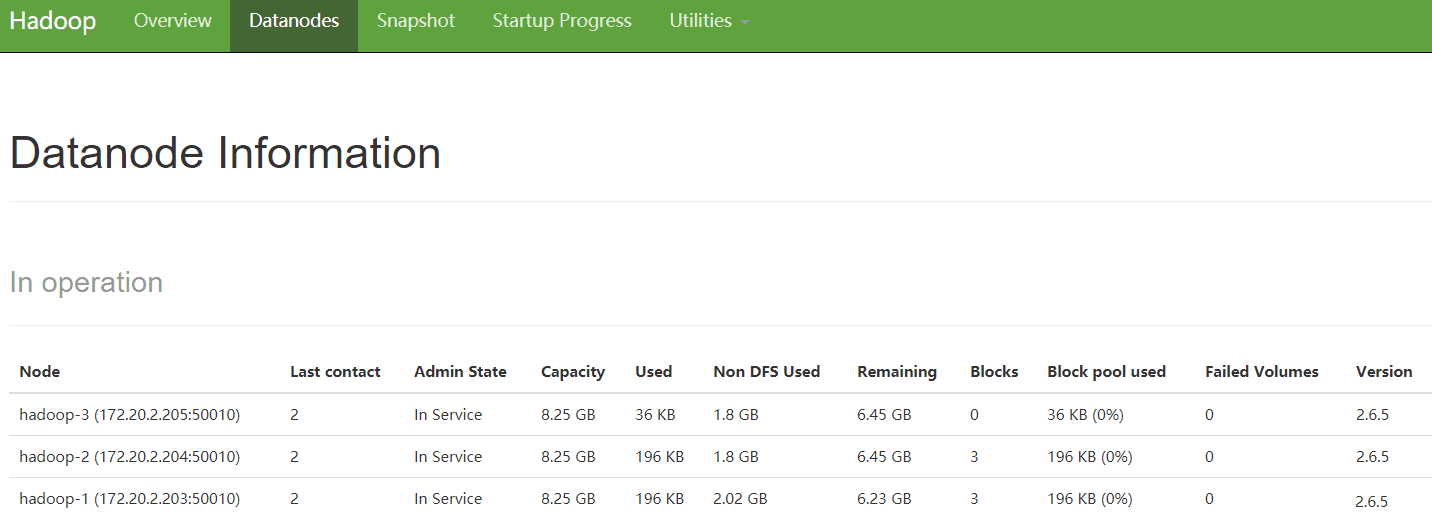Expand the Utilities dropdown menu
This screenshot has height=518, width=1432.
709,21
